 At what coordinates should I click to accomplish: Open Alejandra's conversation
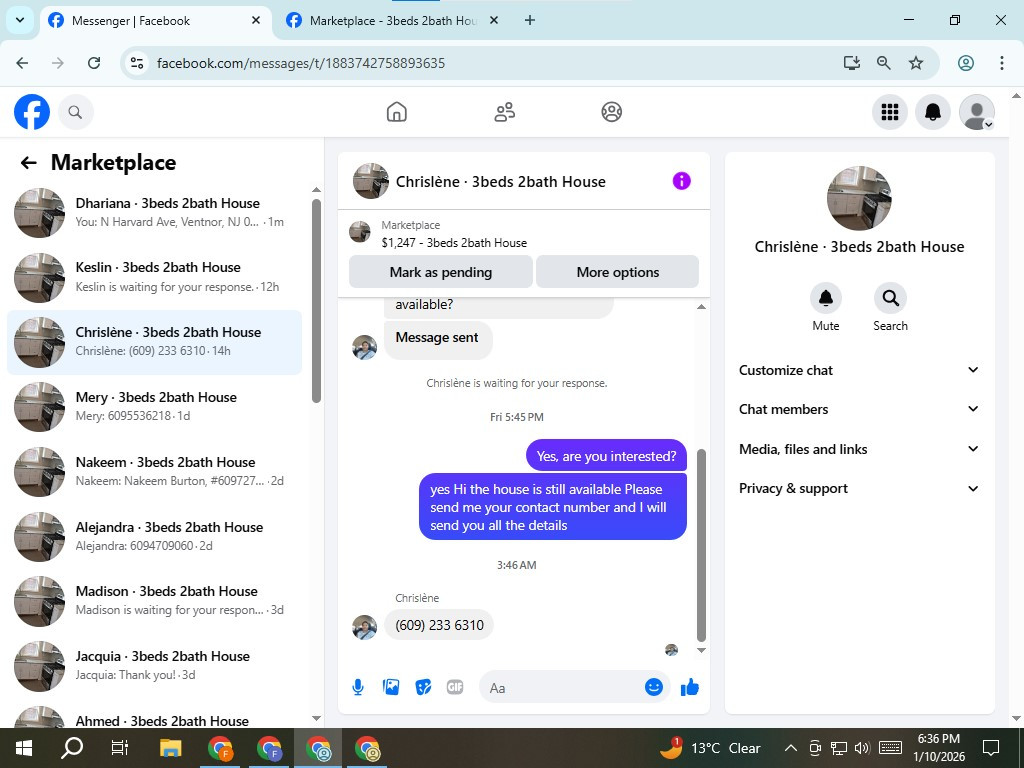(x=154, y=536)
